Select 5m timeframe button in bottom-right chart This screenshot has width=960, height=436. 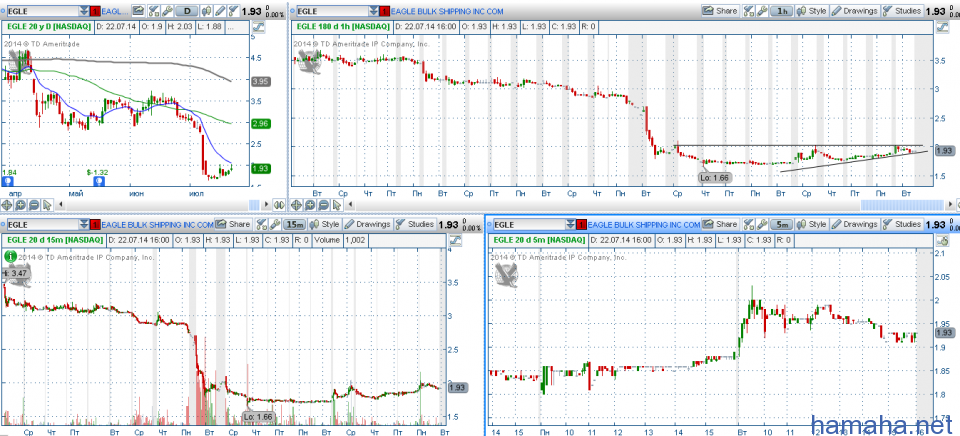coord(782,224)
